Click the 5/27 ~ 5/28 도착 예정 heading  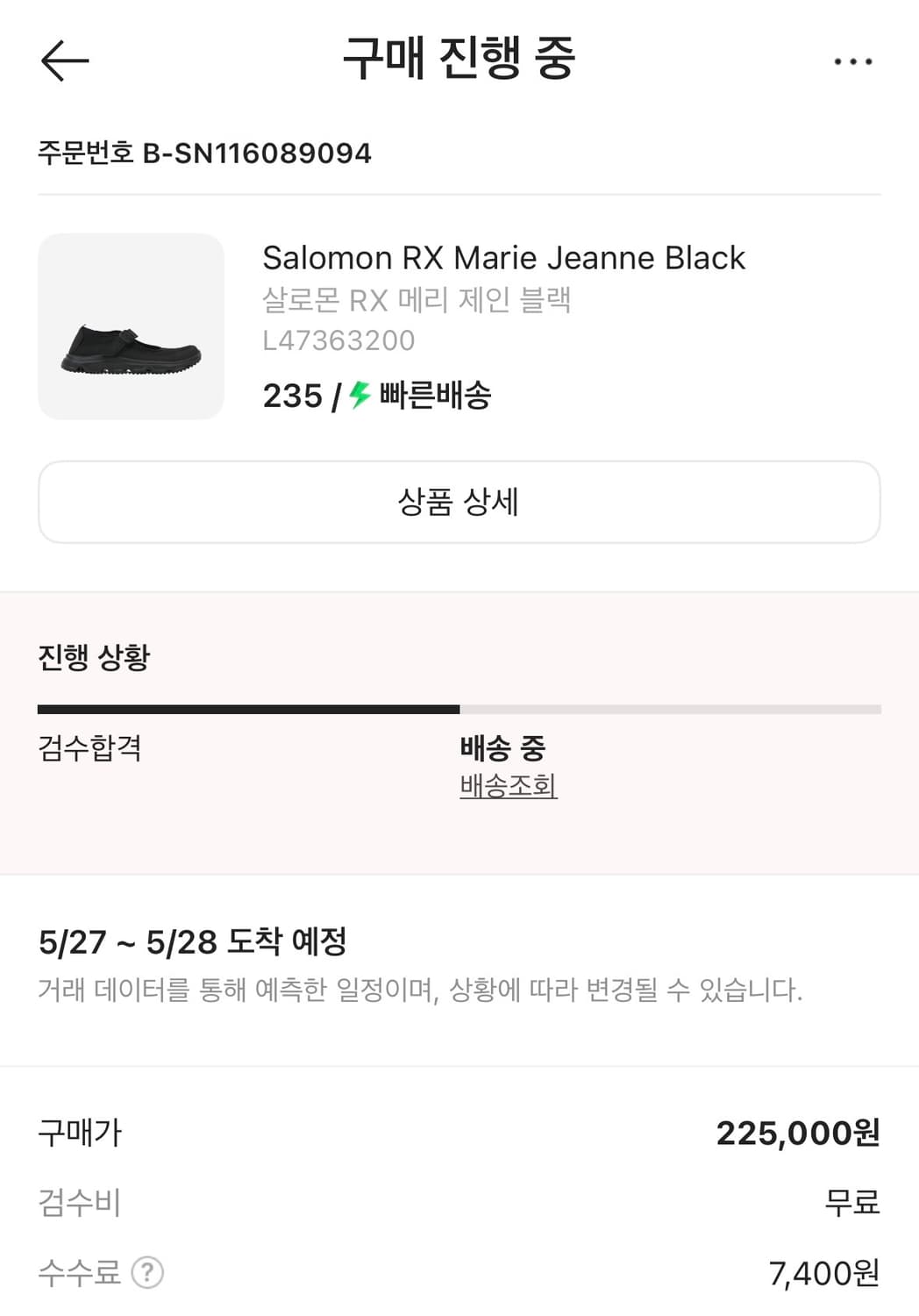(x=193, y=942)
